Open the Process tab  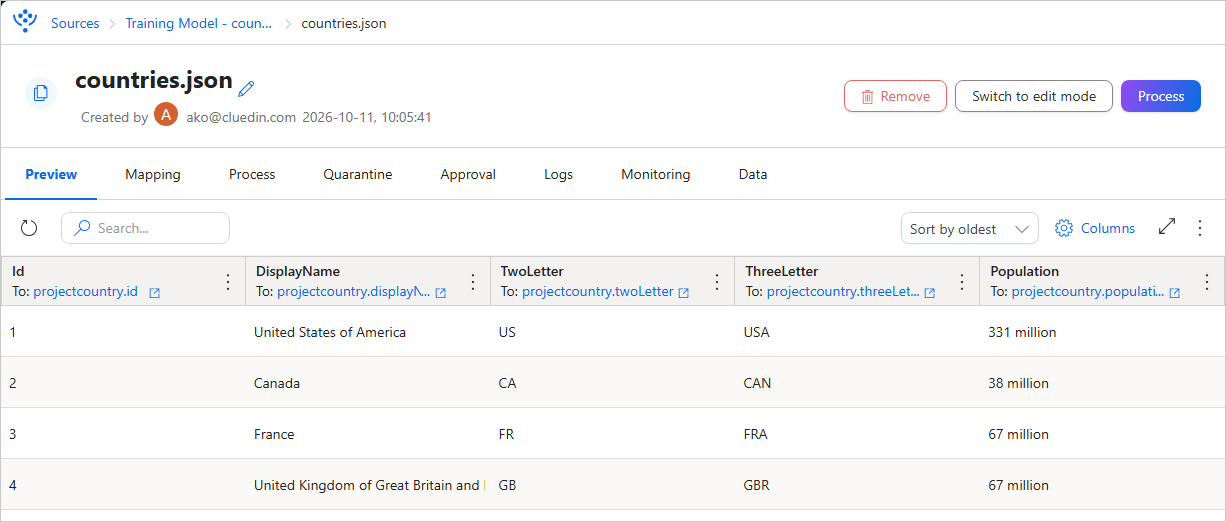click(x=252, y=174)
